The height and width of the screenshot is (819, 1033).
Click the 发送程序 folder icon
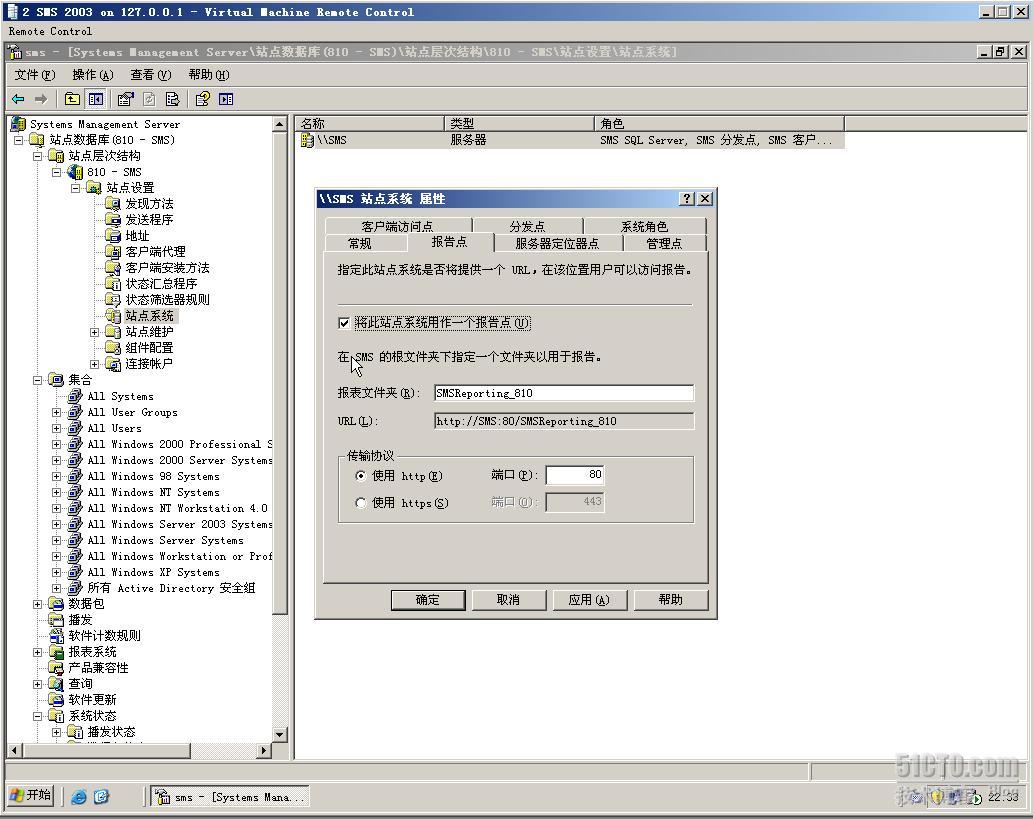click(113, 219)
